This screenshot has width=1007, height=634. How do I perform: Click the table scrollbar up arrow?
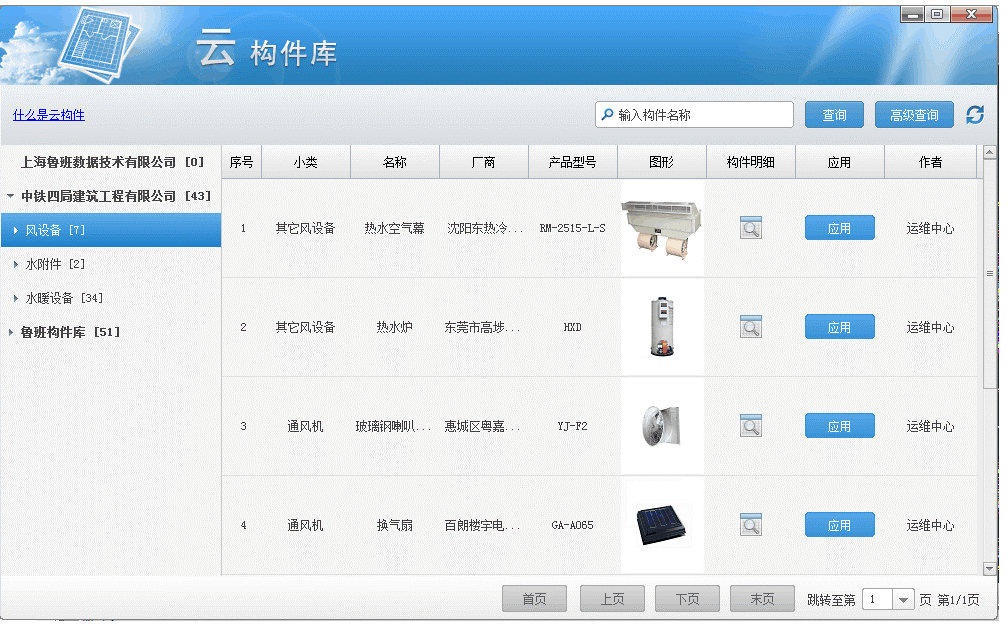tap(990, 153)
